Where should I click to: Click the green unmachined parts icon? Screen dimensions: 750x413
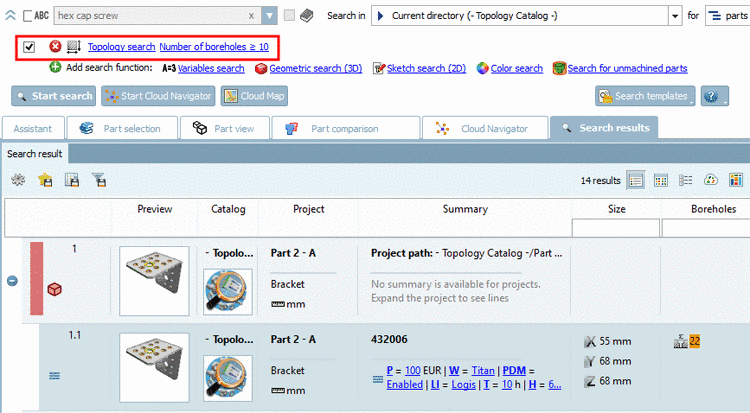559,68
